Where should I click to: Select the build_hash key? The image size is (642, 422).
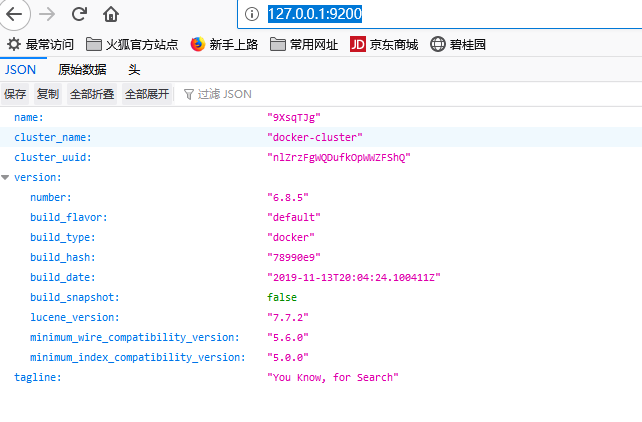[63, 257]
